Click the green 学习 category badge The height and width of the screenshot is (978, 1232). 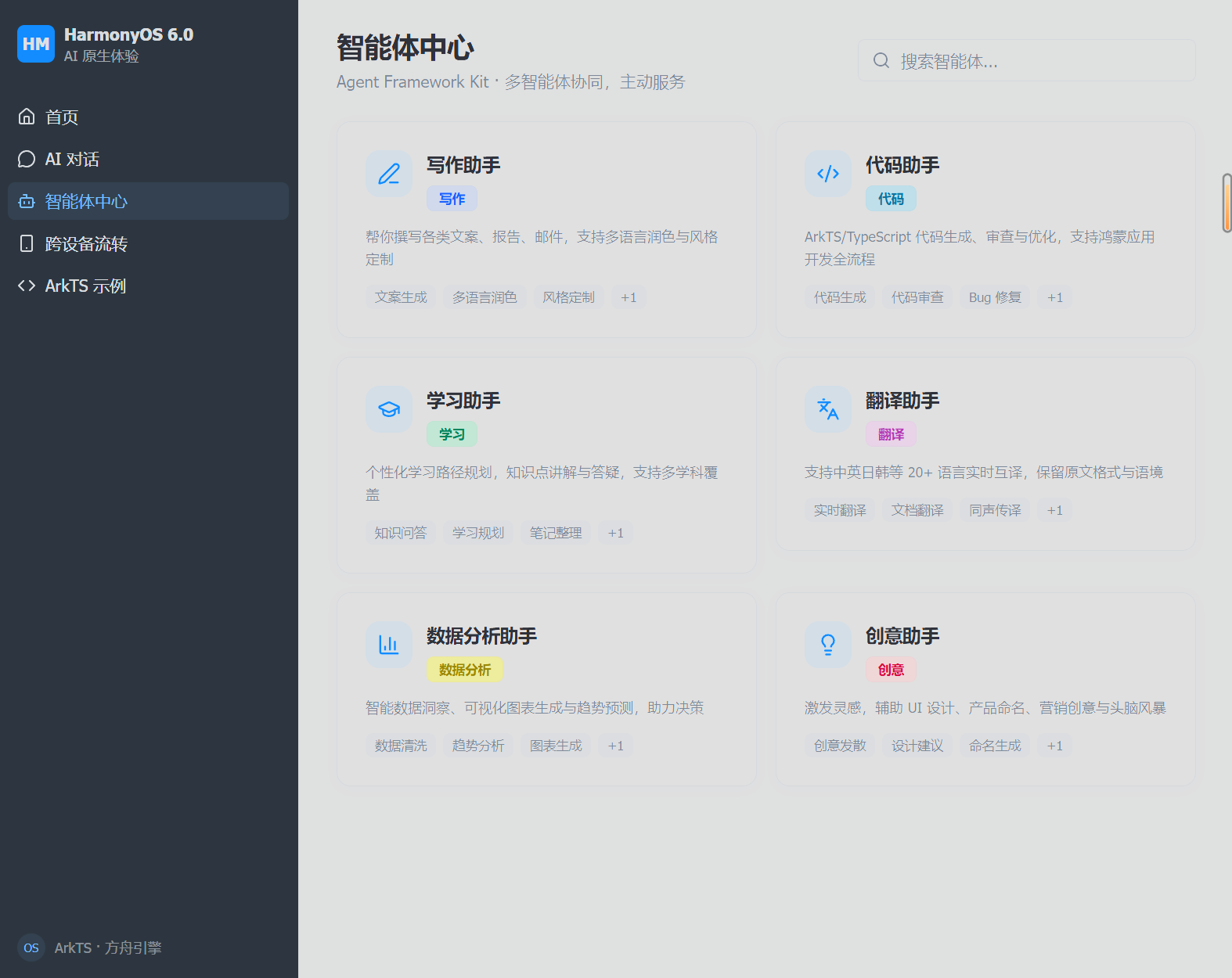click(x=452, y=434)
